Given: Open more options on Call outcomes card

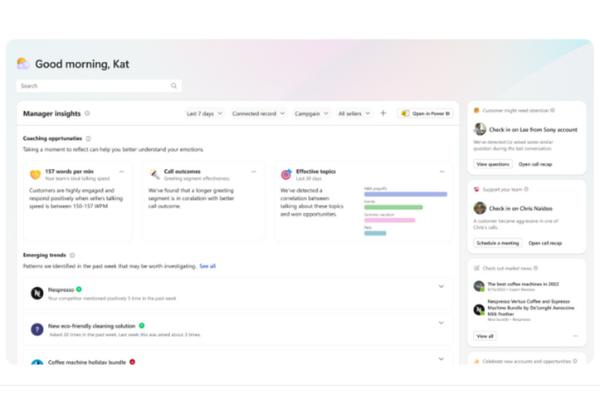Looking at the screenshot, I should (254, 172).
